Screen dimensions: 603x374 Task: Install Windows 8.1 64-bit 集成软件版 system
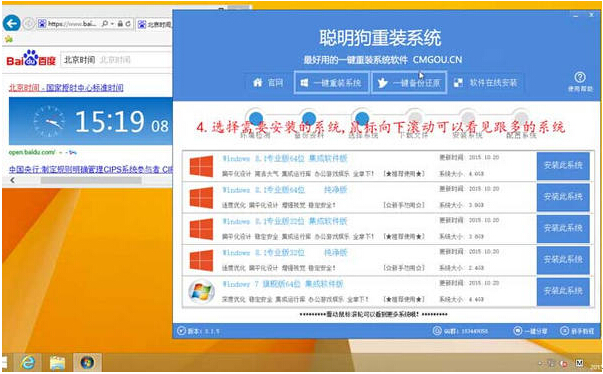point(563,166)
